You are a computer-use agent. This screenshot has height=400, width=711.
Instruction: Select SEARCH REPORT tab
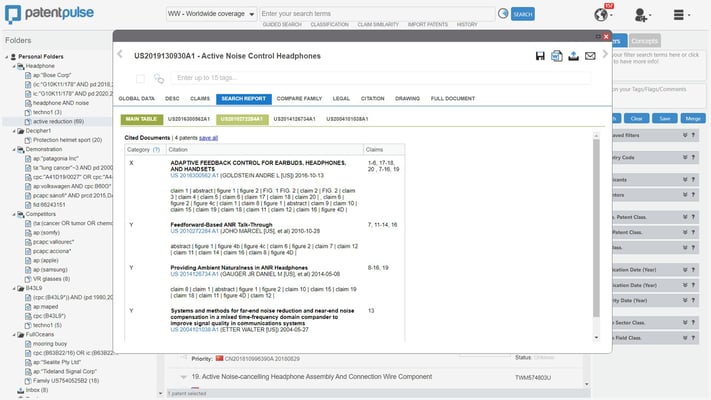(x=244, y=99)
